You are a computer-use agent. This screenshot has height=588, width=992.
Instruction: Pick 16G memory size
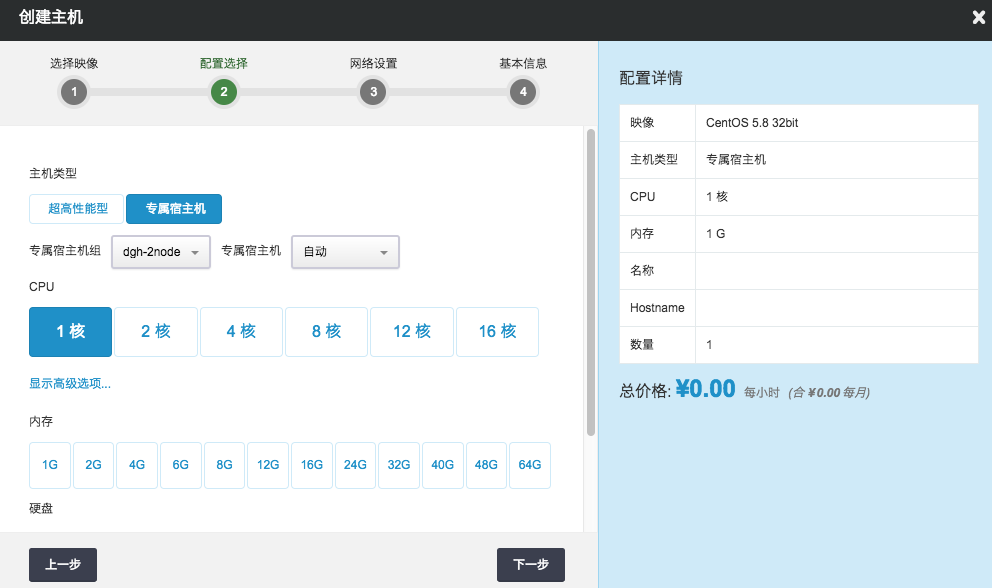[312, 465]
